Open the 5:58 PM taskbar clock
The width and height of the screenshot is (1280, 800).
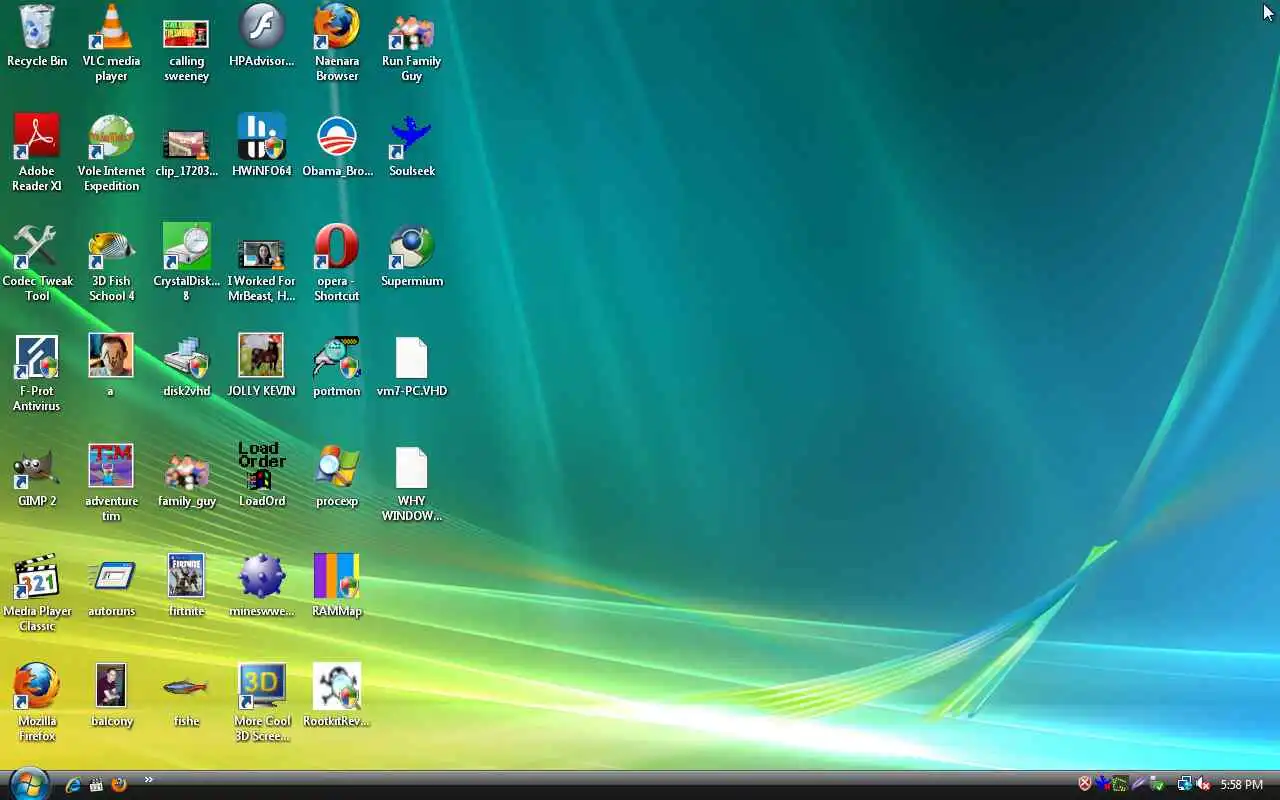point(1241,785)
